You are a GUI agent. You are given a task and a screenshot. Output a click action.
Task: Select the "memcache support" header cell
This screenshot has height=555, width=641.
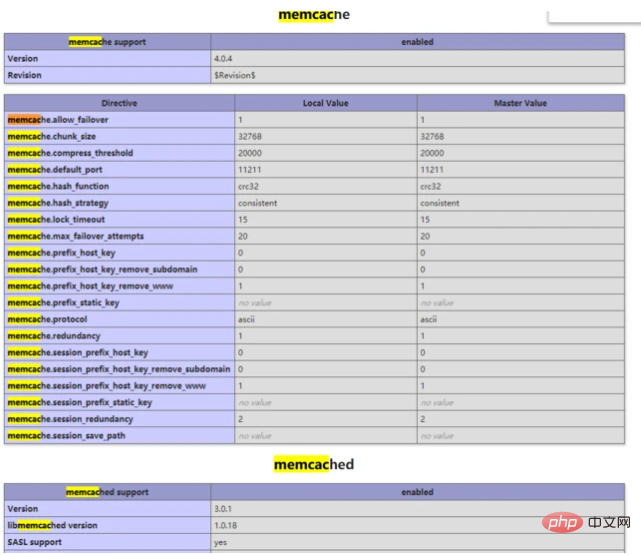tap(107, 42)
